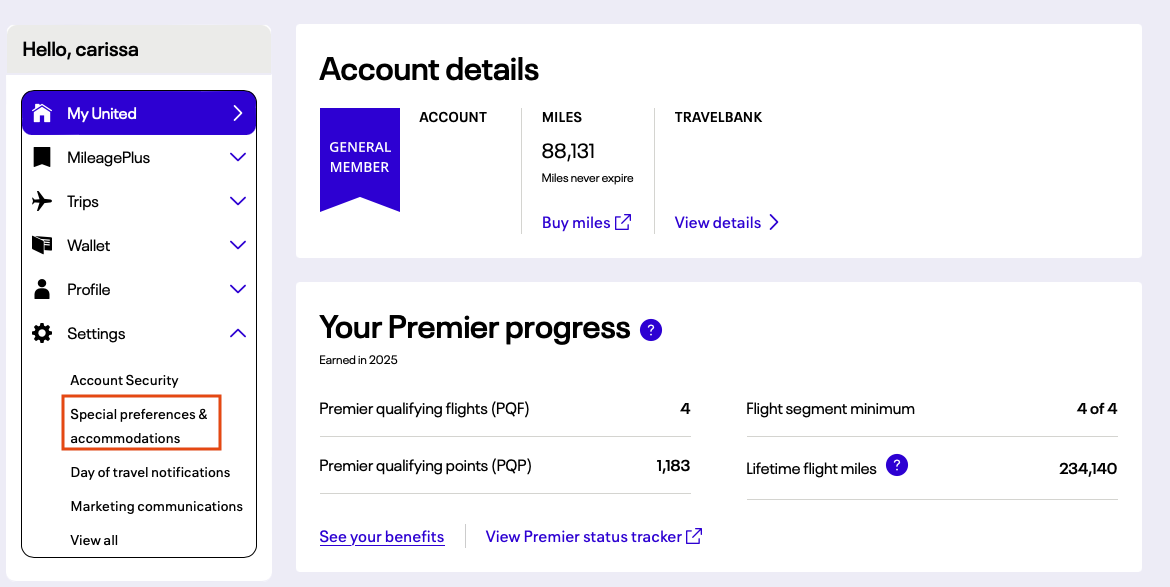1170x587 pixels.
Task: Select Special preferences & accommodations
Action: (139, 426)
